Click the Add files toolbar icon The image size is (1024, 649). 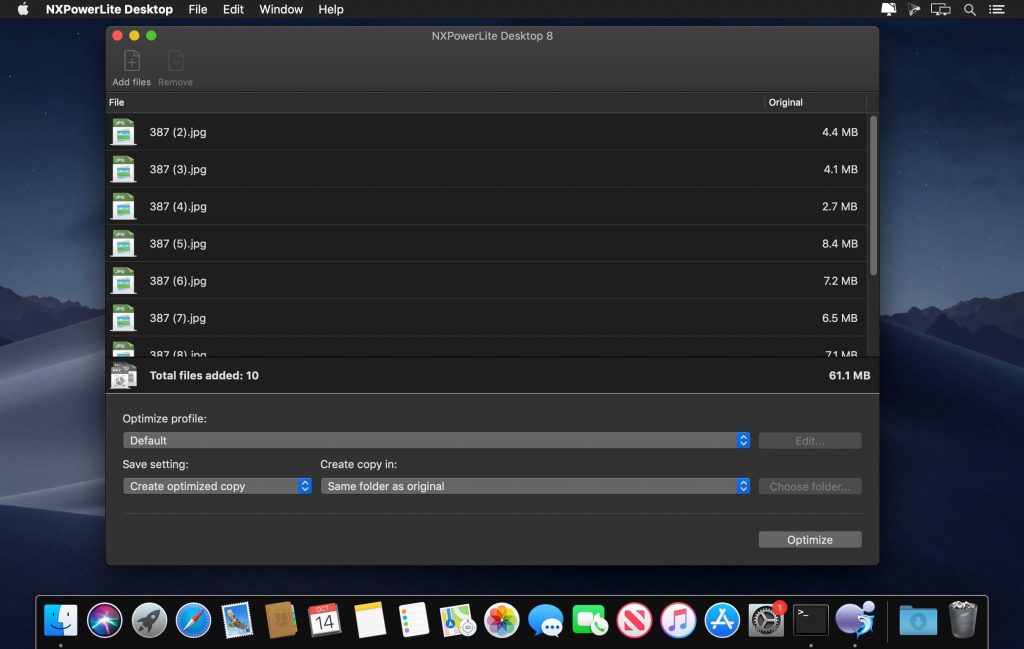tap(130, 63)
